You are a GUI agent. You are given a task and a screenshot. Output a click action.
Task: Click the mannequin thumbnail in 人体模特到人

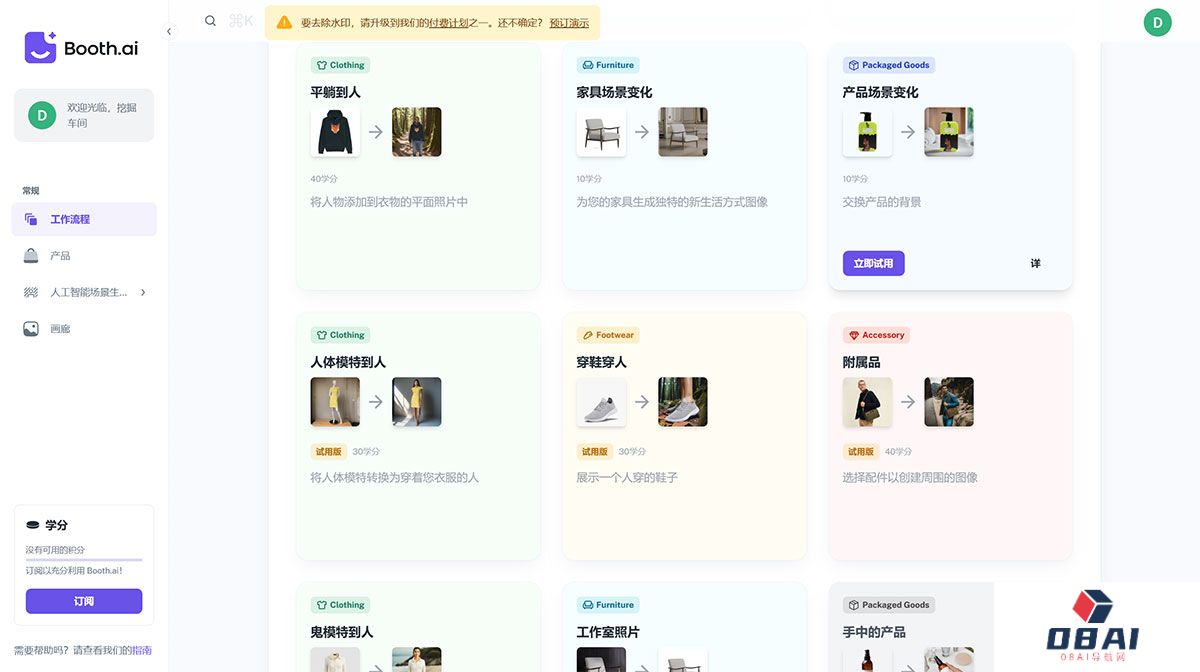[x=335, y=402]
